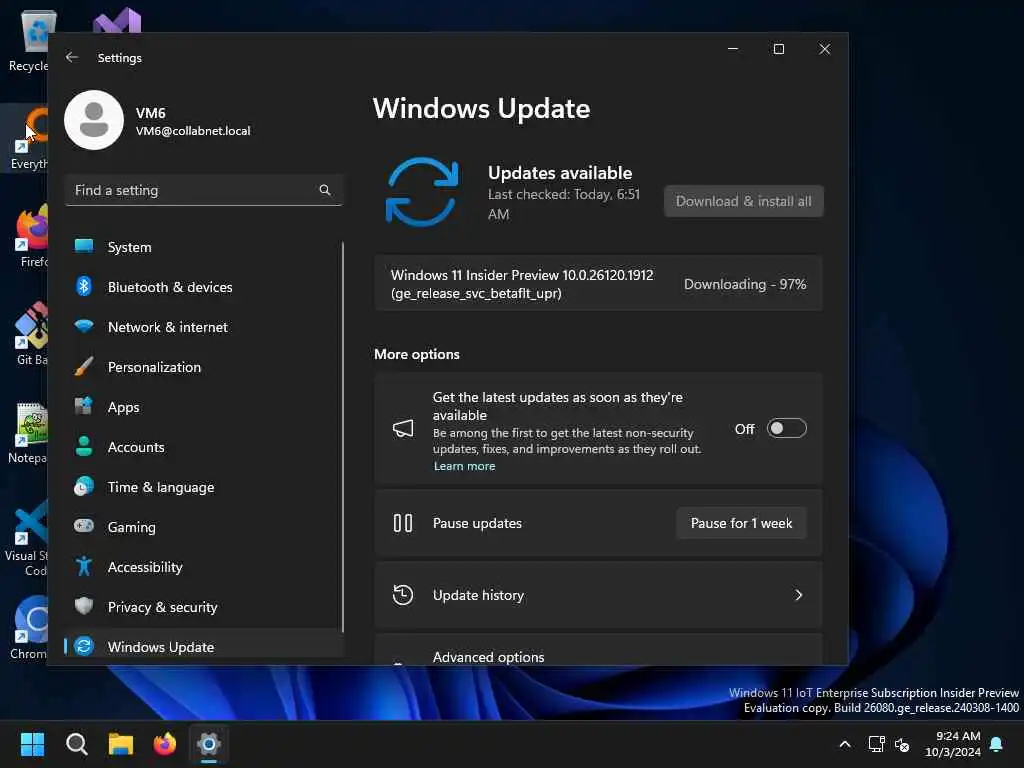Click the pause bars icon
The height and width of the screenshot is (768, 1024).
click(403, 523)
